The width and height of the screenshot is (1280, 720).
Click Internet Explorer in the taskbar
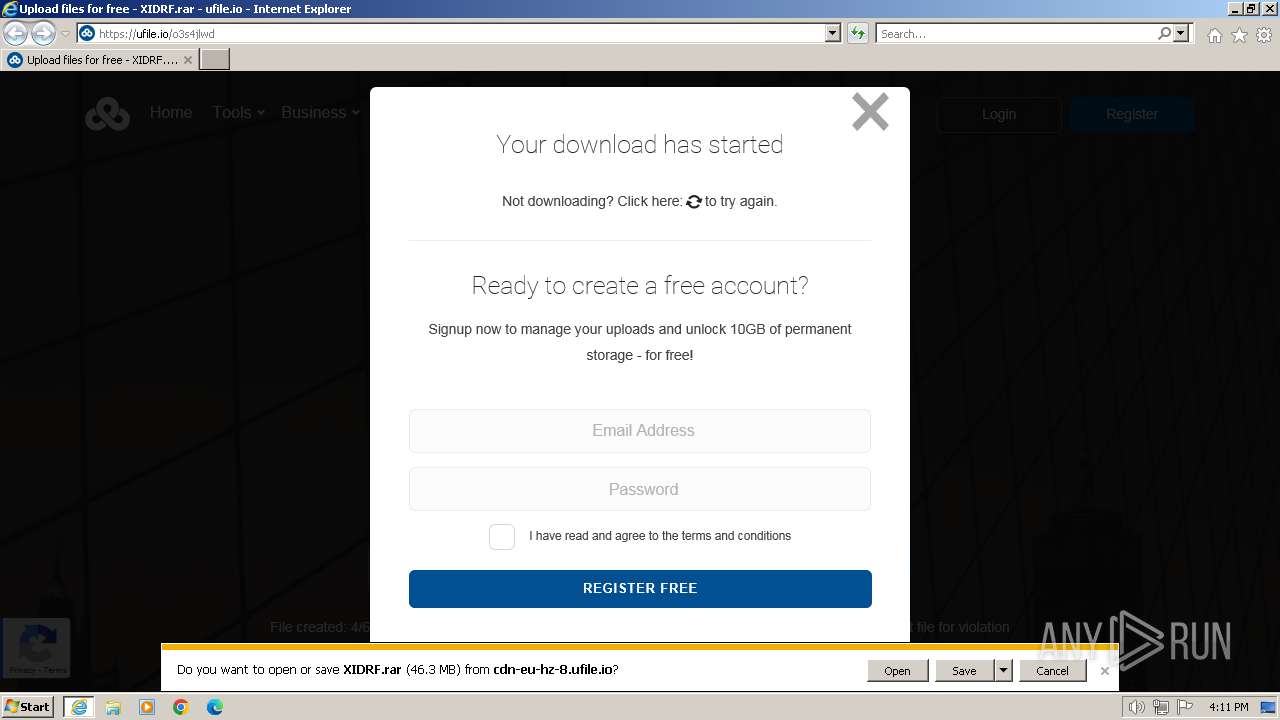(x=79, y=707)
